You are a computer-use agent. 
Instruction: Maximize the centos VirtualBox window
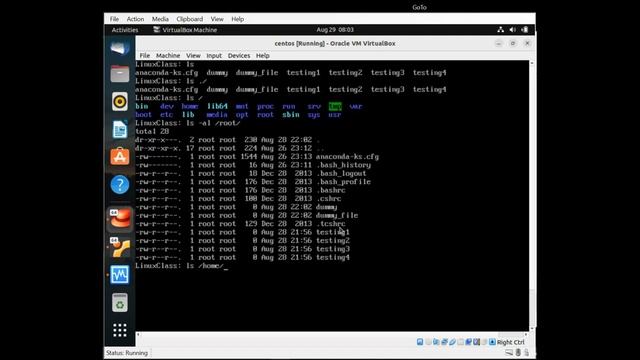(513, 43)
